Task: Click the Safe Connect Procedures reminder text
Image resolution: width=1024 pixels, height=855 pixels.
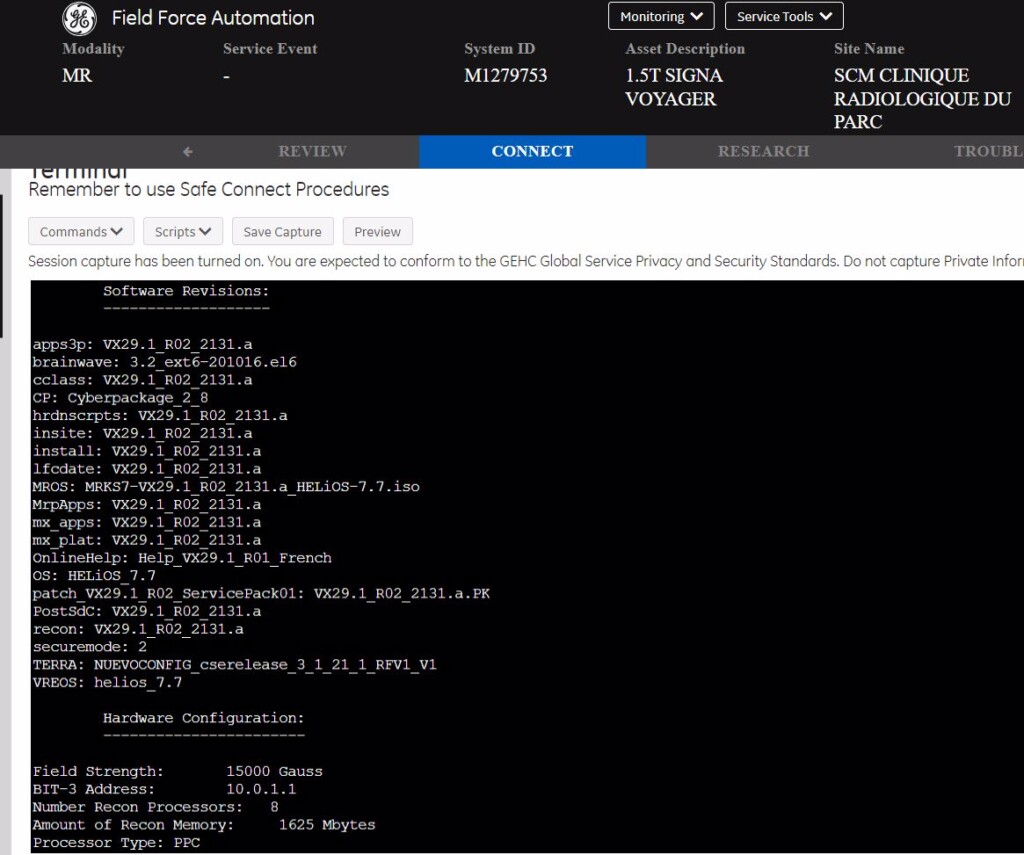Action: [x=208, y=190]
